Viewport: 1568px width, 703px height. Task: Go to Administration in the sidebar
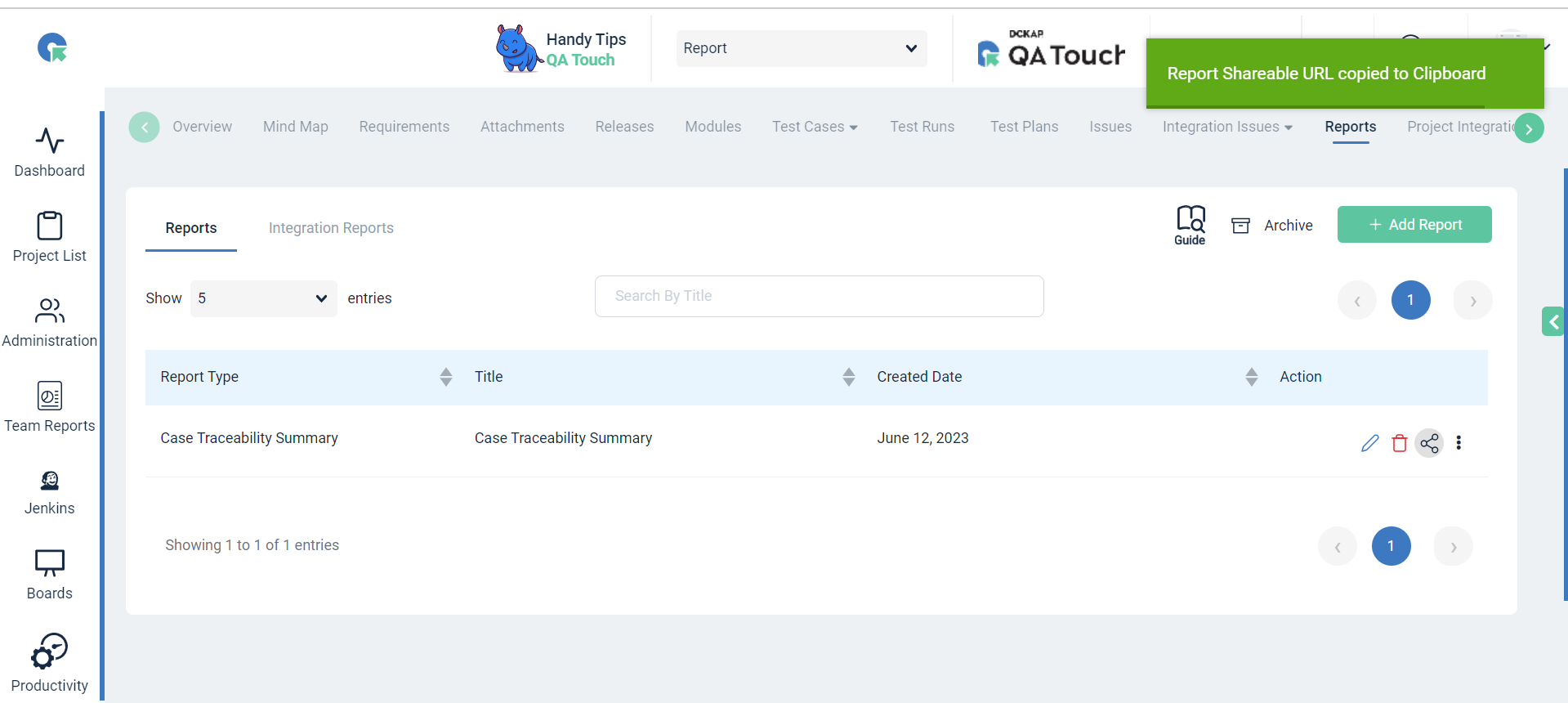click(50, 322)
